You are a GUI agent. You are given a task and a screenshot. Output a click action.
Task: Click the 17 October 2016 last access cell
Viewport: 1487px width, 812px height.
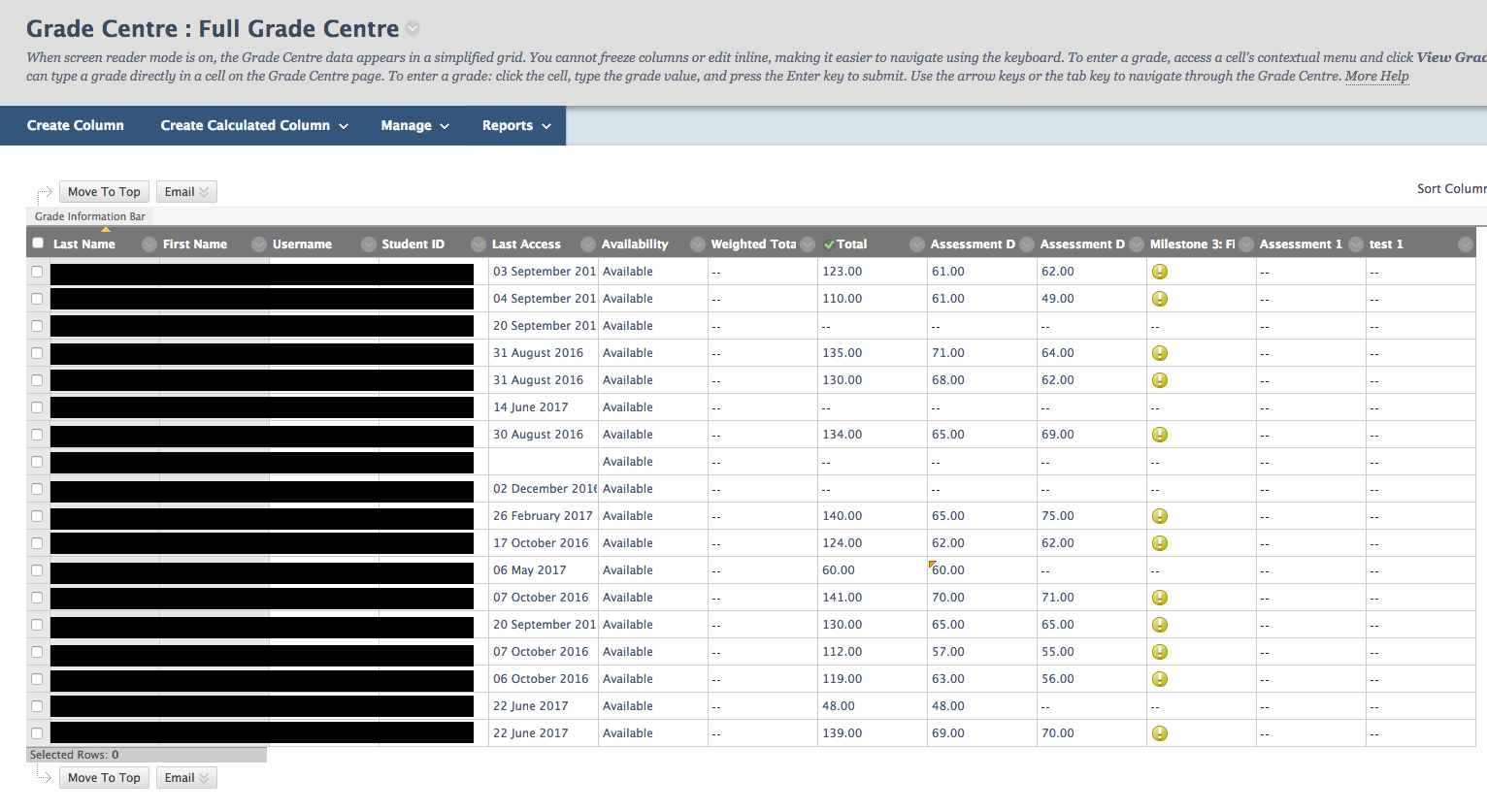point(543,543)
